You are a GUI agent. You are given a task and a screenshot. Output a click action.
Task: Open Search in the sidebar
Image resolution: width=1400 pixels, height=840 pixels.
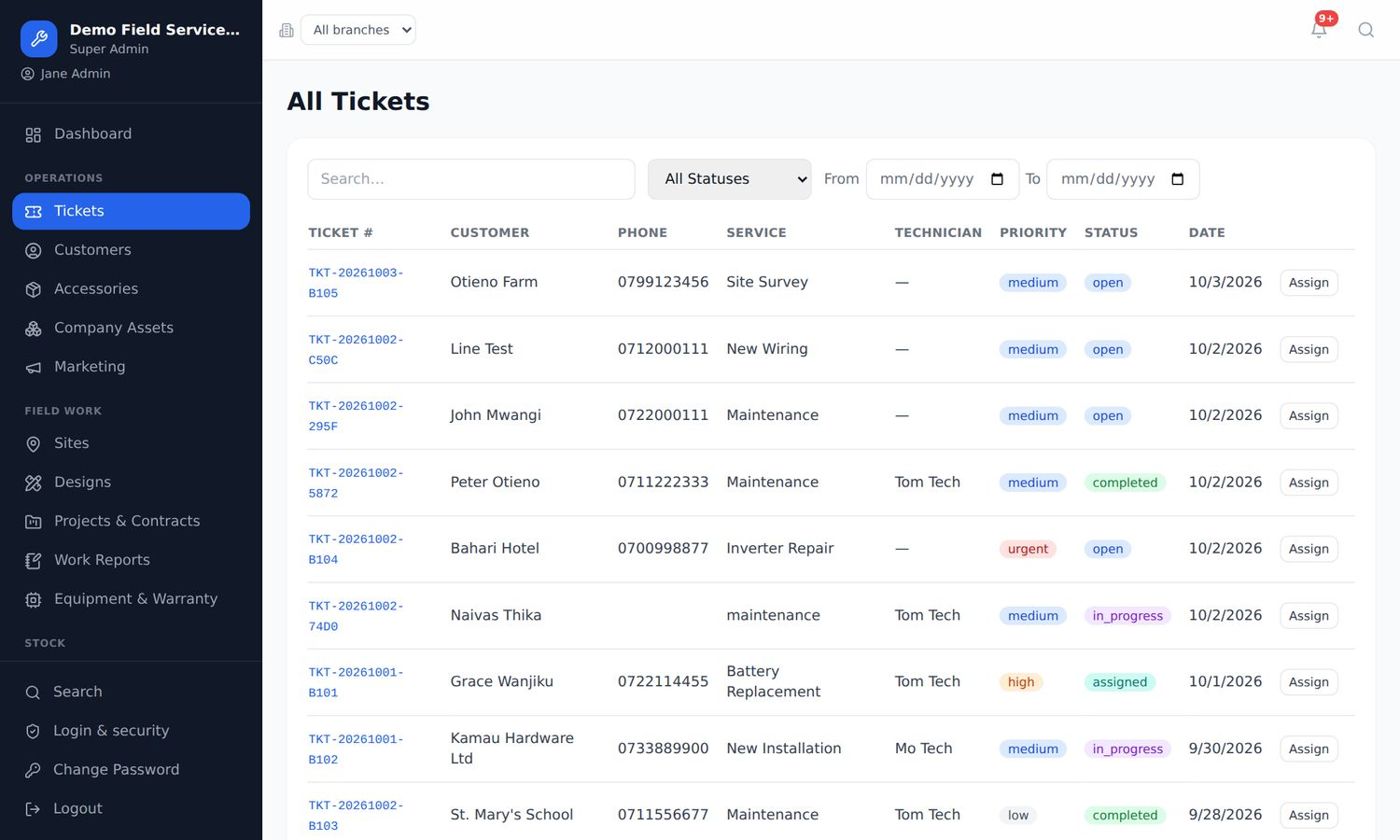(131, 692)
